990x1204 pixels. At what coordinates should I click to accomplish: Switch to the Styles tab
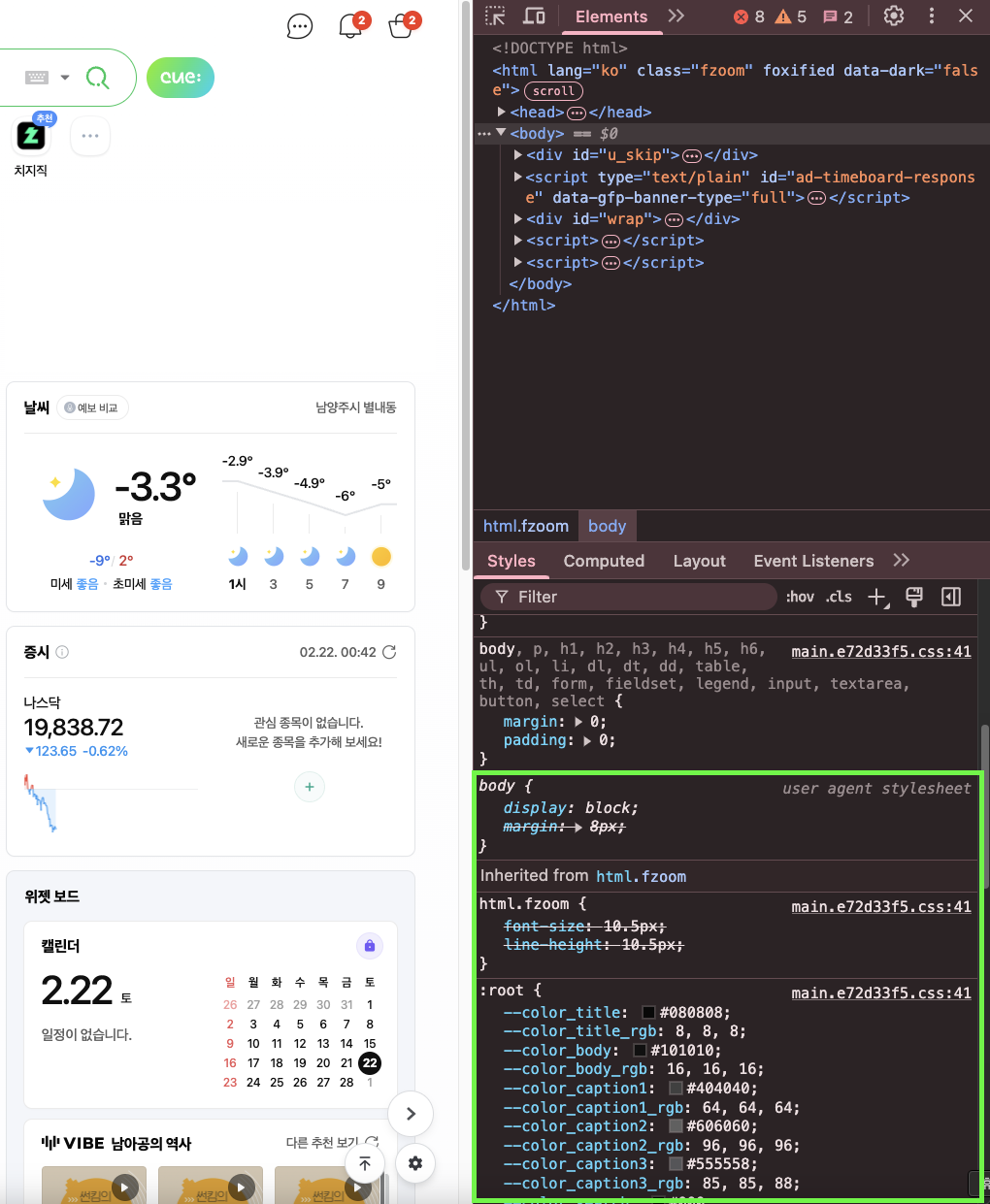(x=511, y=561)
